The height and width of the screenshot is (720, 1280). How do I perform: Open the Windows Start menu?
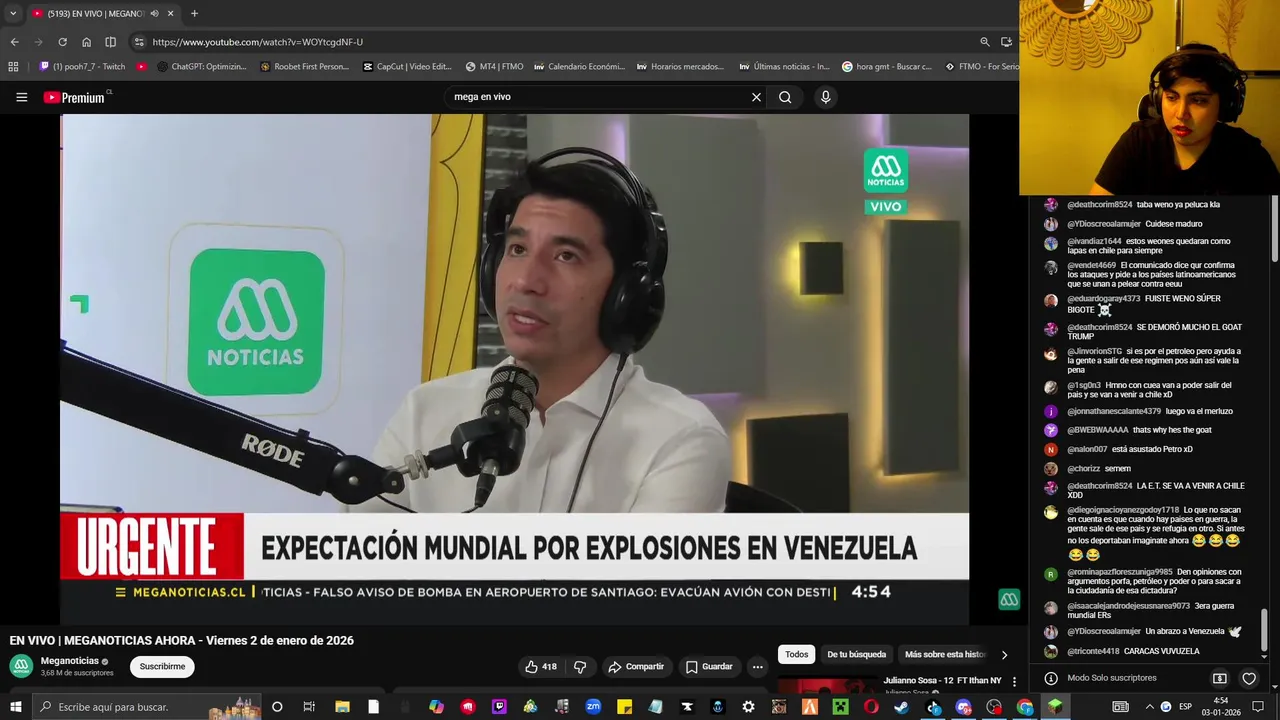click(x=15, y=707)
